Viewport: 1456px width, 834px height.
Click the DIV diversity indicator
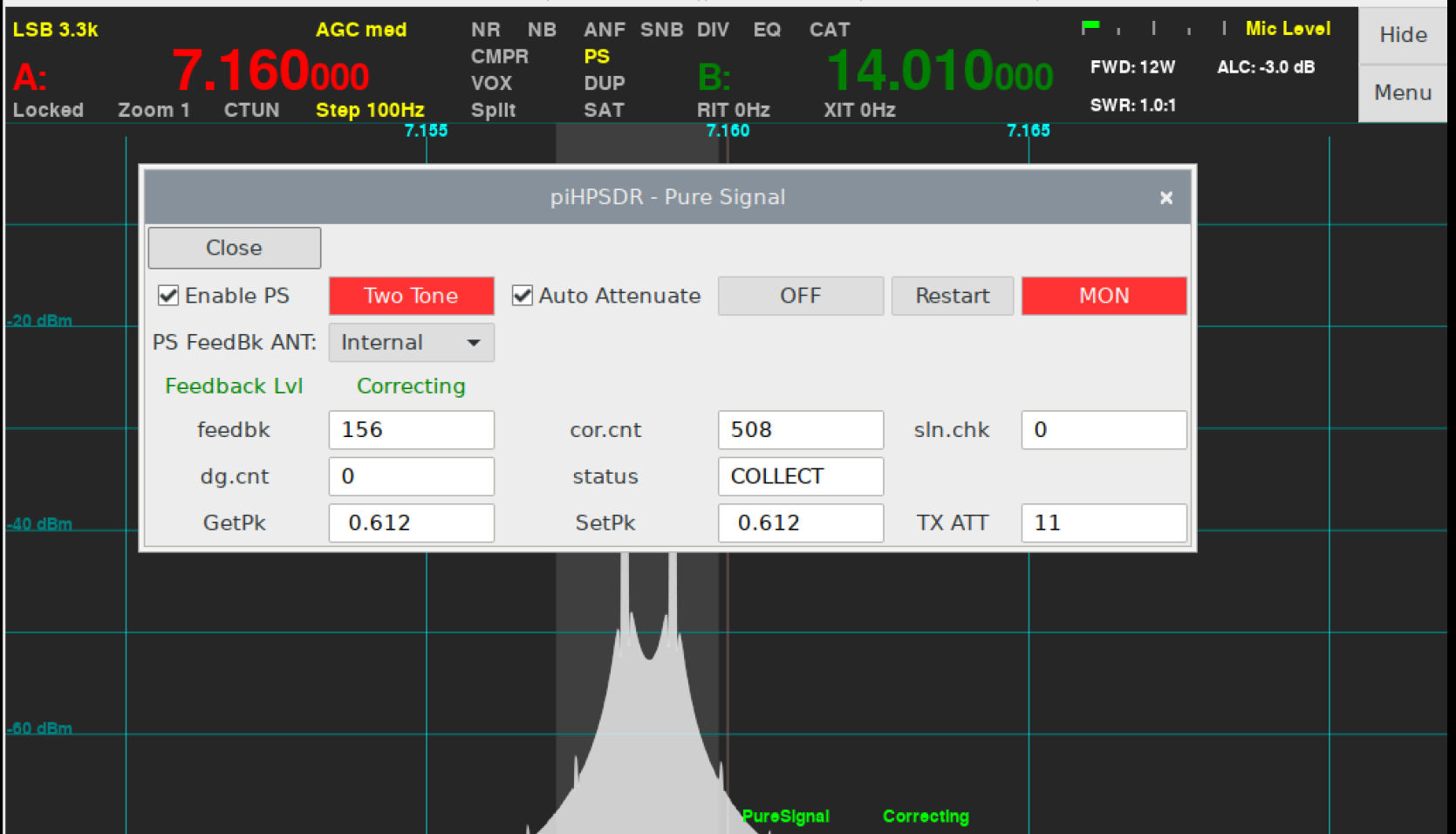coord(713,30)
